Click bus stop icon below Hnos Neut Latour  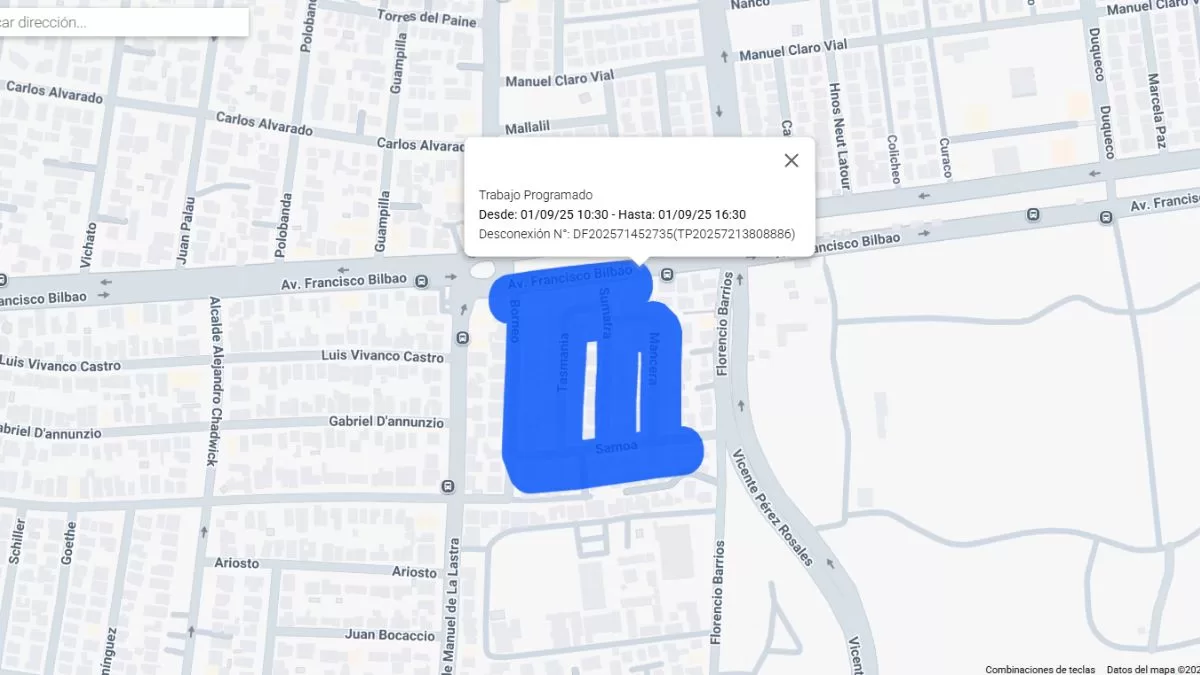point(1033,214)
